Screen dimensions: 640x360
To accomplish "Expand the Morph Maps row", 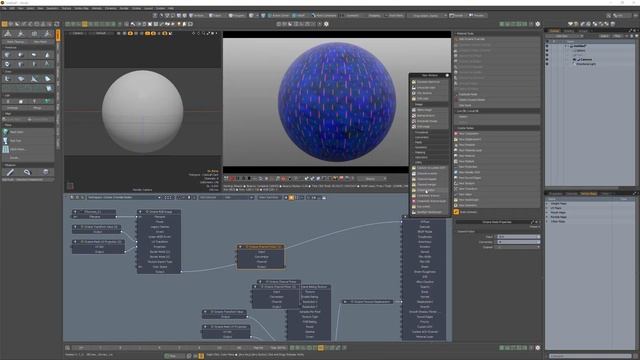I will click(547, 213).
